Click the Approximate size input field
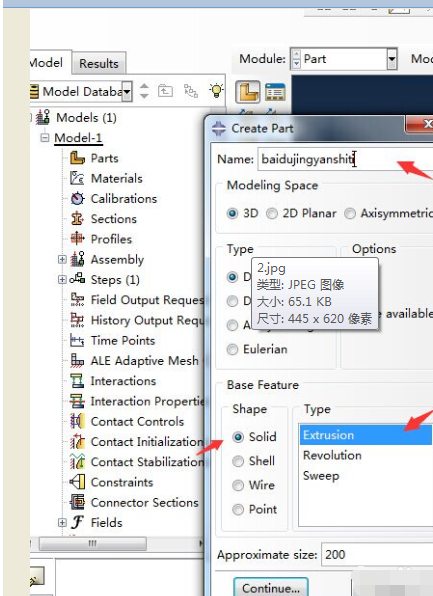433x596 pixels. 377,555
